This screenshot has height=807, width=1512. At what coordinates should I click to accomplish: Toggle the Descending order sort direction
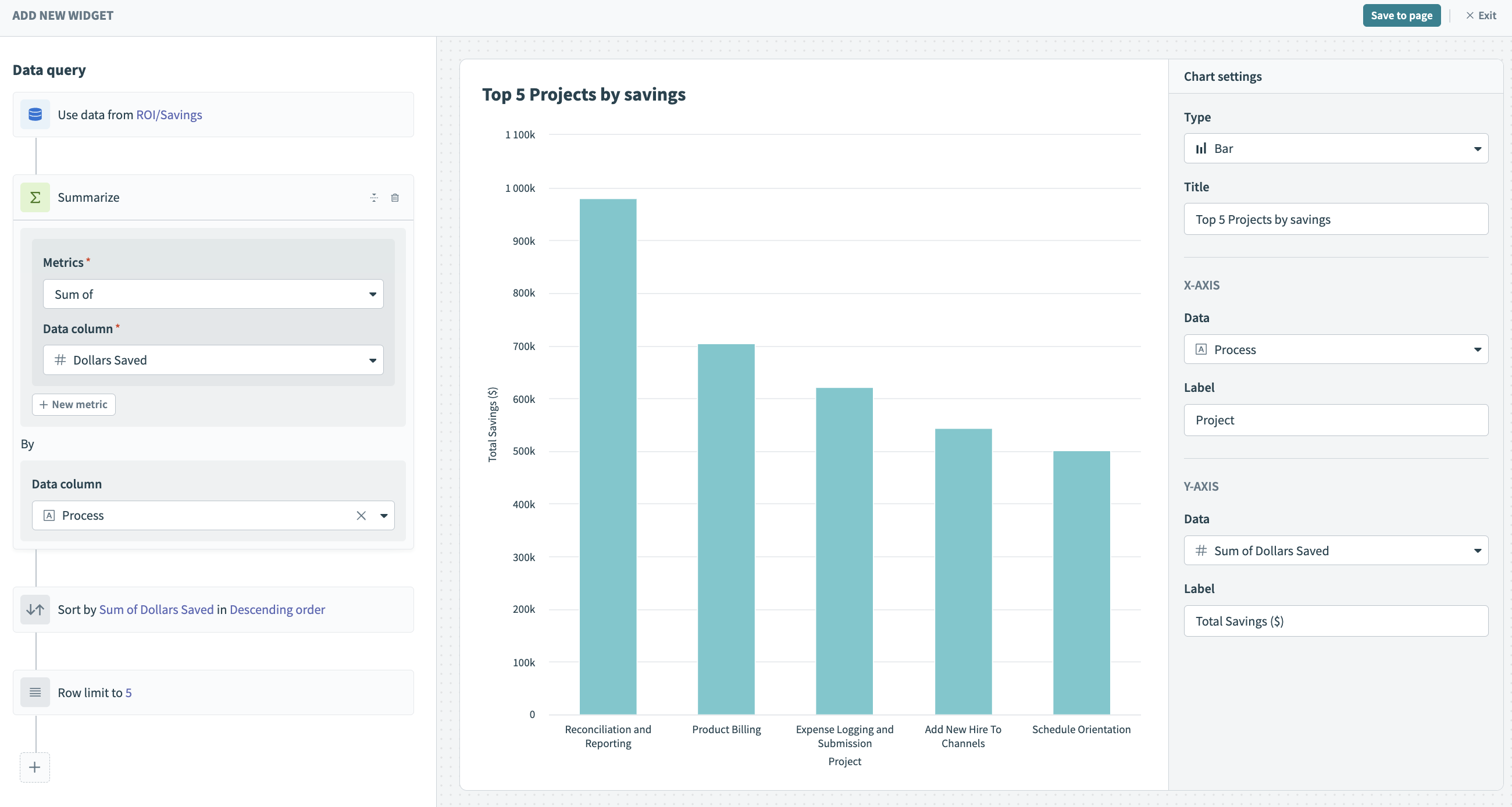277,609
